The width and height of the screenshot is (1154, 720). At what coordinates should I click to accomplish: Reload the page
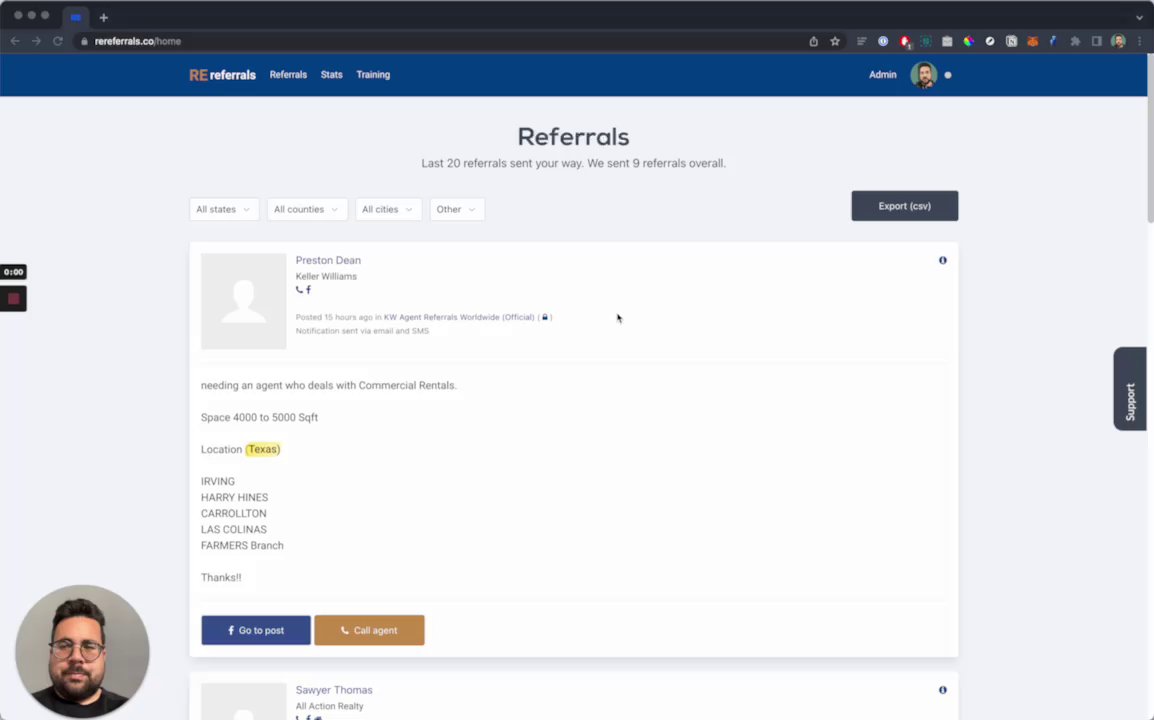pyautogui.click(x=57, y=41)
